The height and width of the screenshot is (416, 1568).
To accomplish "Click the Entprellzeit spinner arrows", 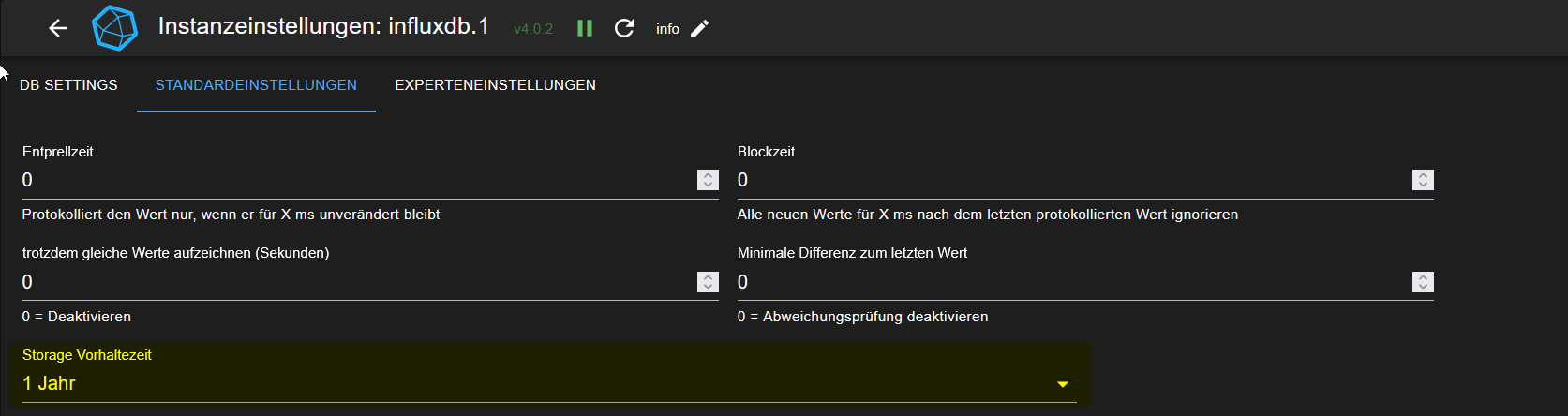I will [708, 180].
